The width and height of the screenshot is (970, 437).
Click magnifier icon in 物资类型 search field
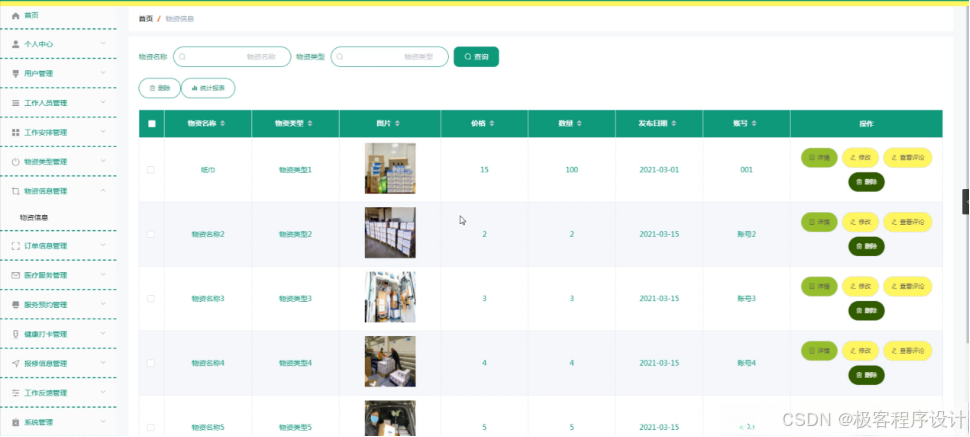click(340, 57)
